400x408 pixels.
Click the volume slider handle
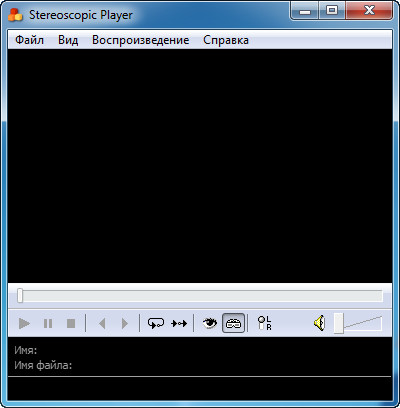point(339,323)
